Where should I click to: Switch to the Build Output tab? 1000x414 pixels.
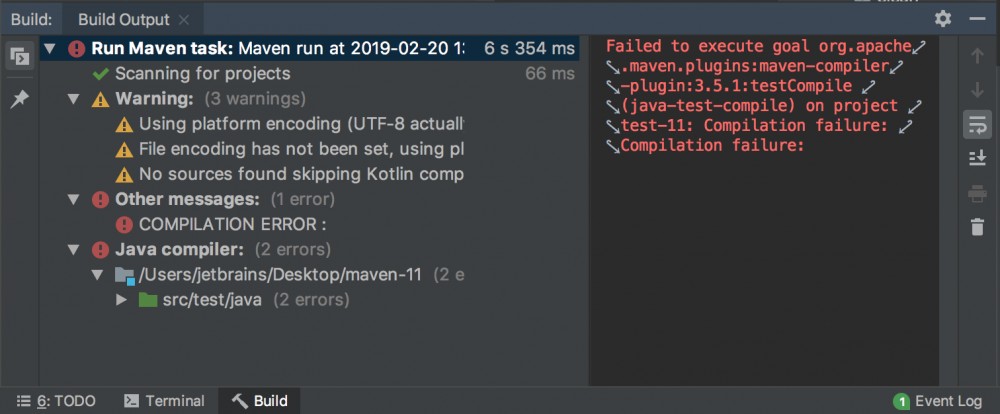click(125, 20)
